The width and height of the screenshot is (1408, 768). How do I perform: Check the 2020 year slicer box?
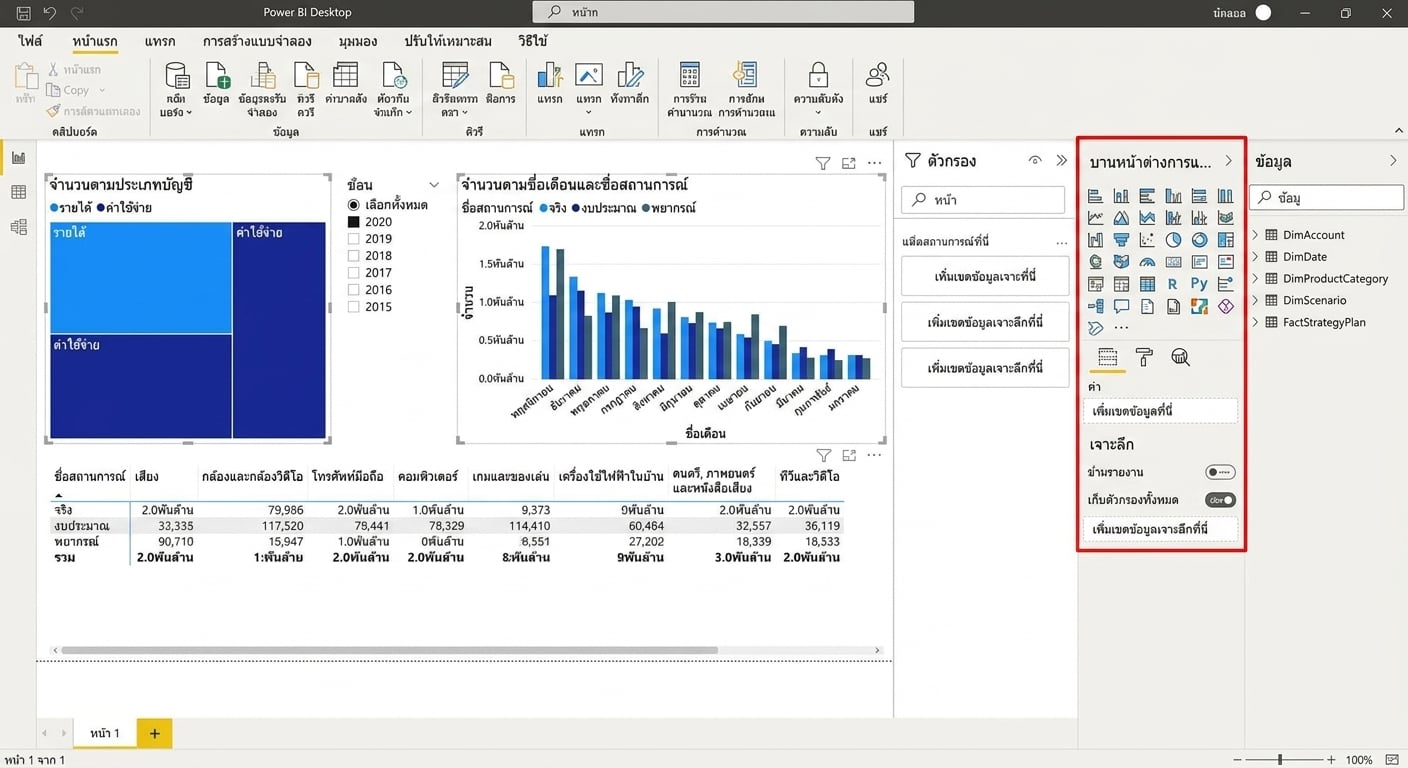tap(353, 222)
